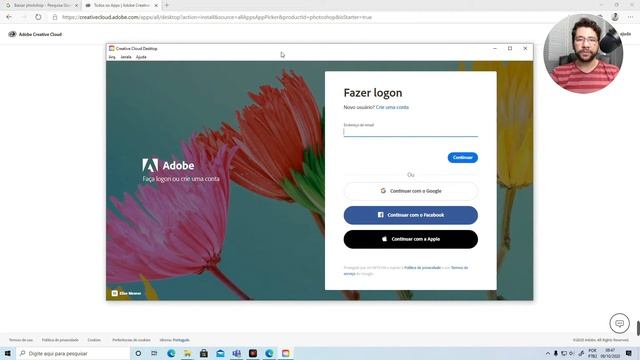The image size is (640, 360).
Task: Open the Ajuda menu in Creative Cloud Desktop
Action: (141, 57)
